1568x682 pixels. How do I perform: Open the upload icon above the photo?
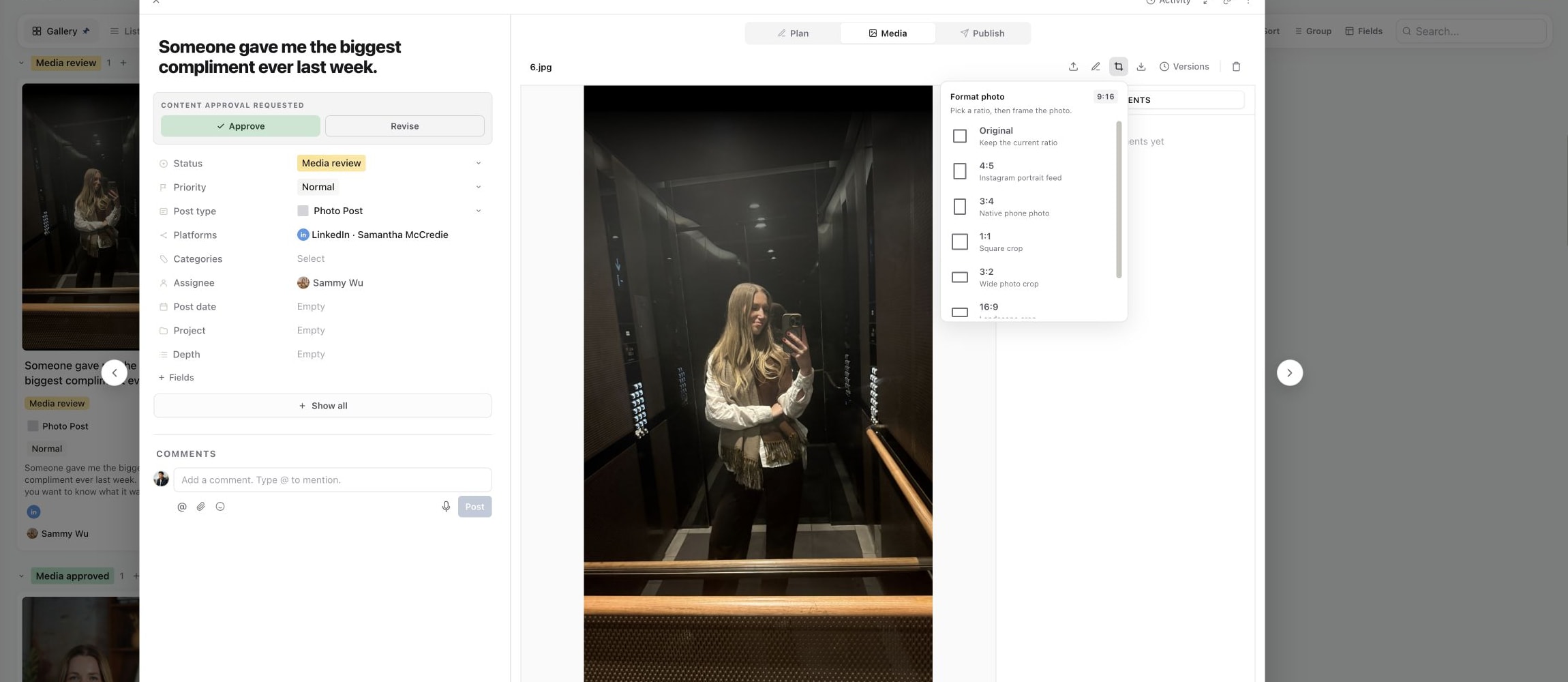tap(1073, 67)
